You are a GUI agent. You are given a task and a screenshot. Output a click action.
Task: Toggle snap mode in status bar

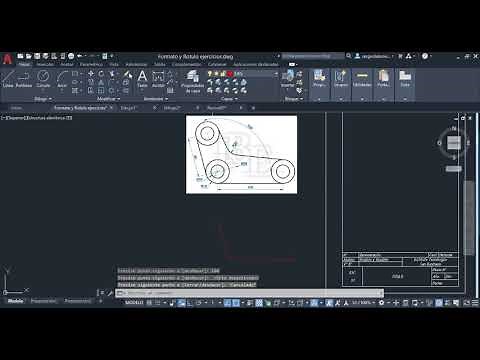click(158, 303)
